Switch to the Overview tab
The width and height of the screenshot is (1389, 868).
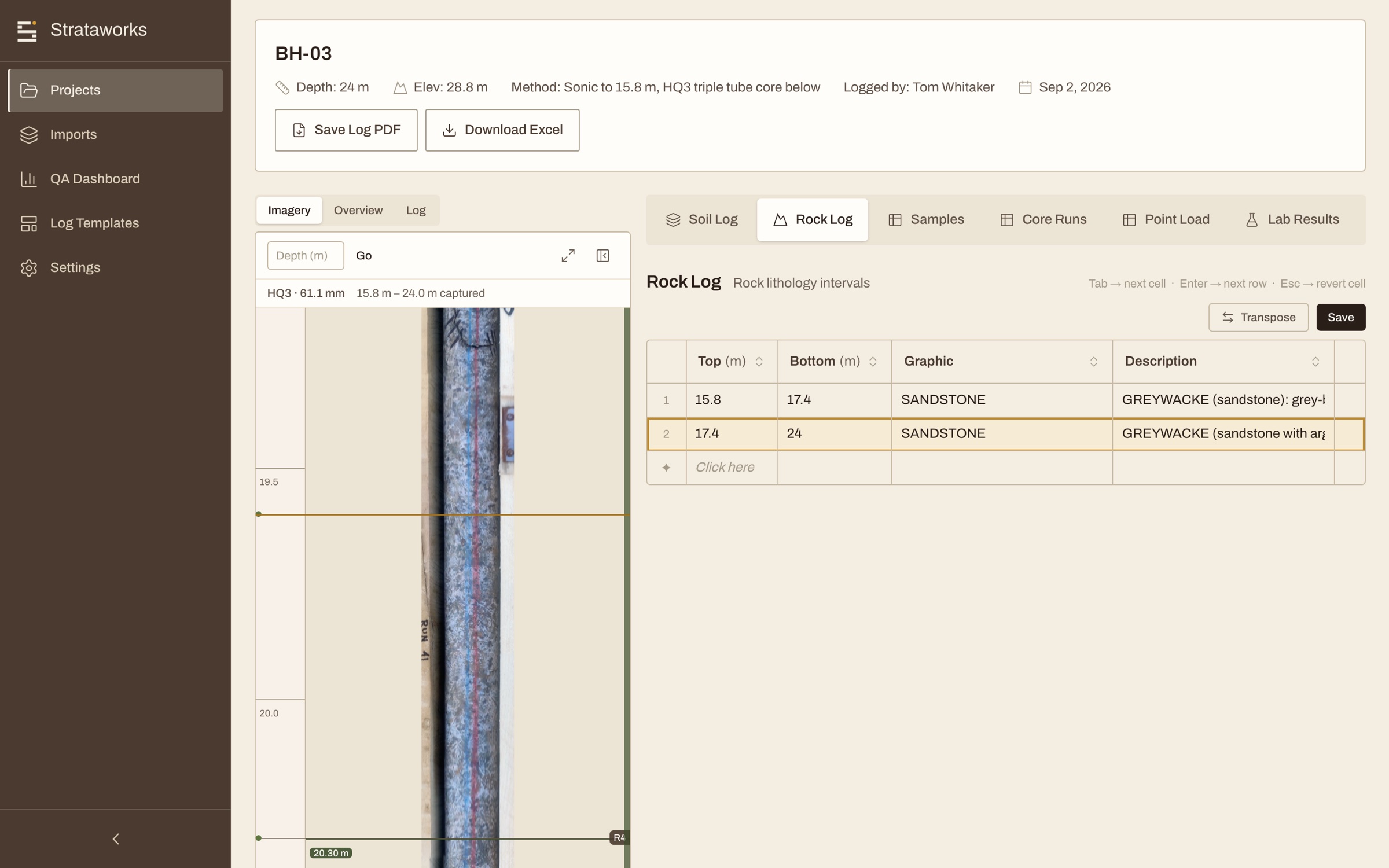coord(358,210)
